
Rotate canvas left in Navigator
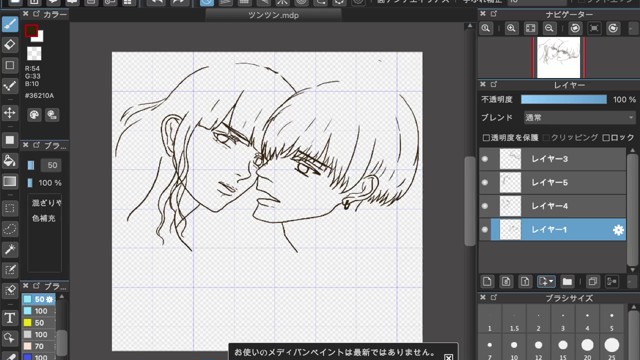coord(575,28)
